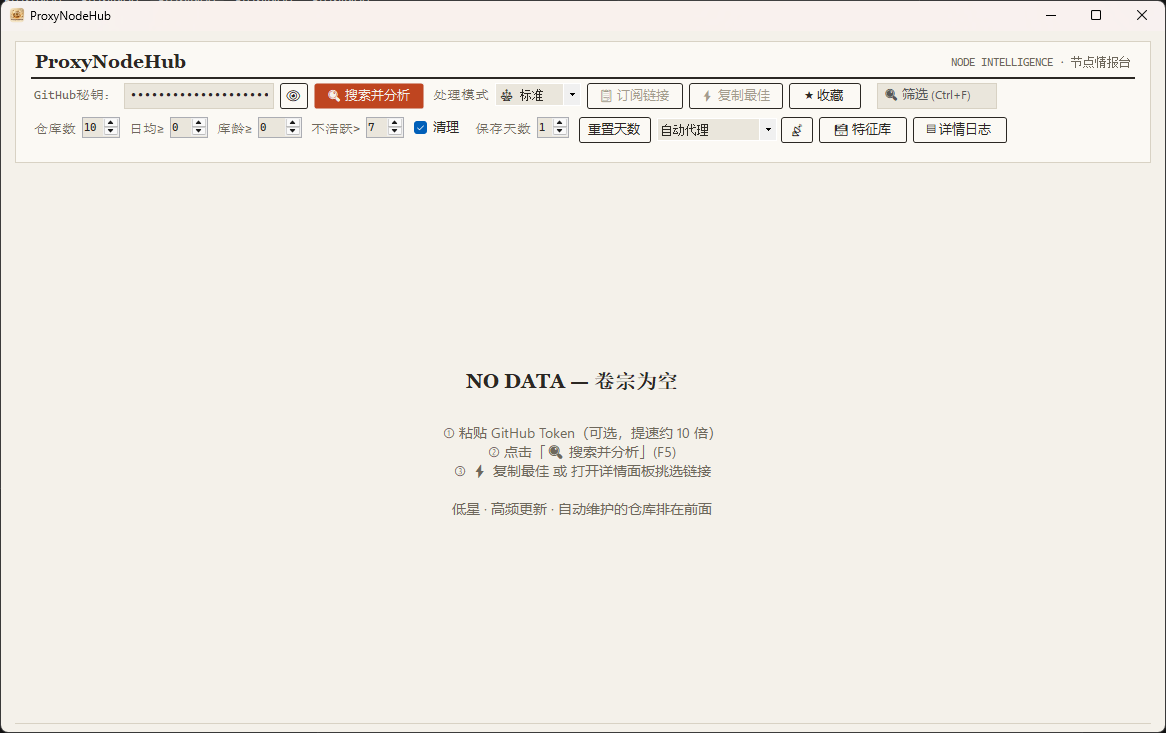
Task: Increase the 仓库数 value
Action: point(112,123)
